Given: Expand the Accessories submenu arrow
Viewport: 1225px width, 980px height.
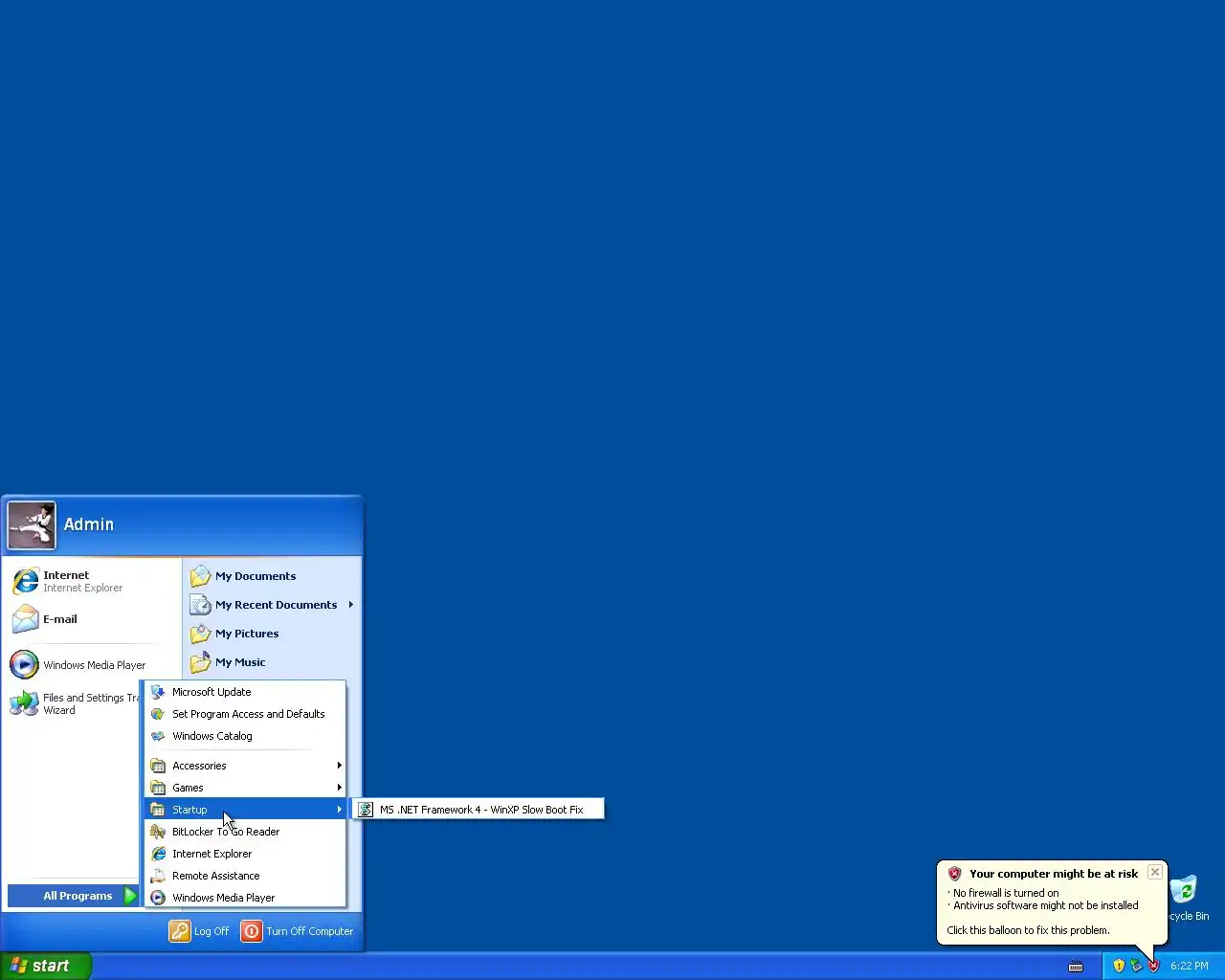Looking at the screenshot, I should [x=339, y=766].
